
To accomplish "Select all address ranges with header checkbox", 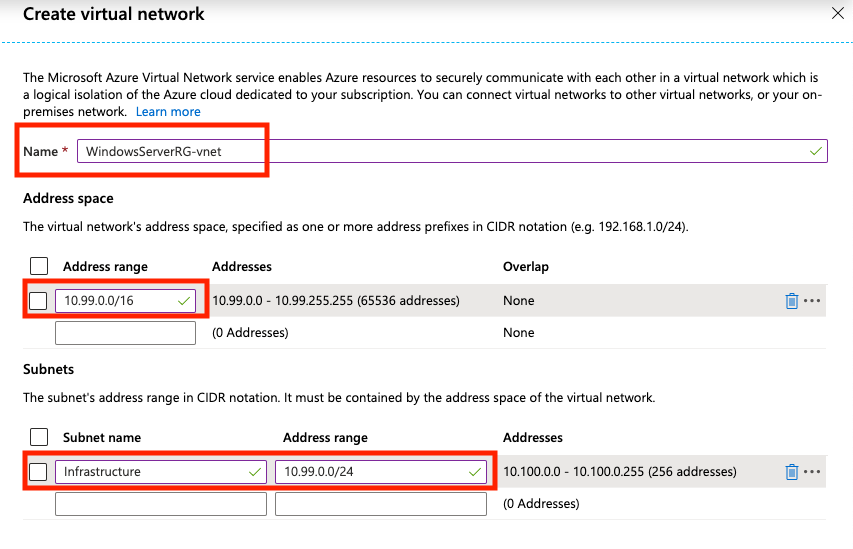I will (39, 266).
